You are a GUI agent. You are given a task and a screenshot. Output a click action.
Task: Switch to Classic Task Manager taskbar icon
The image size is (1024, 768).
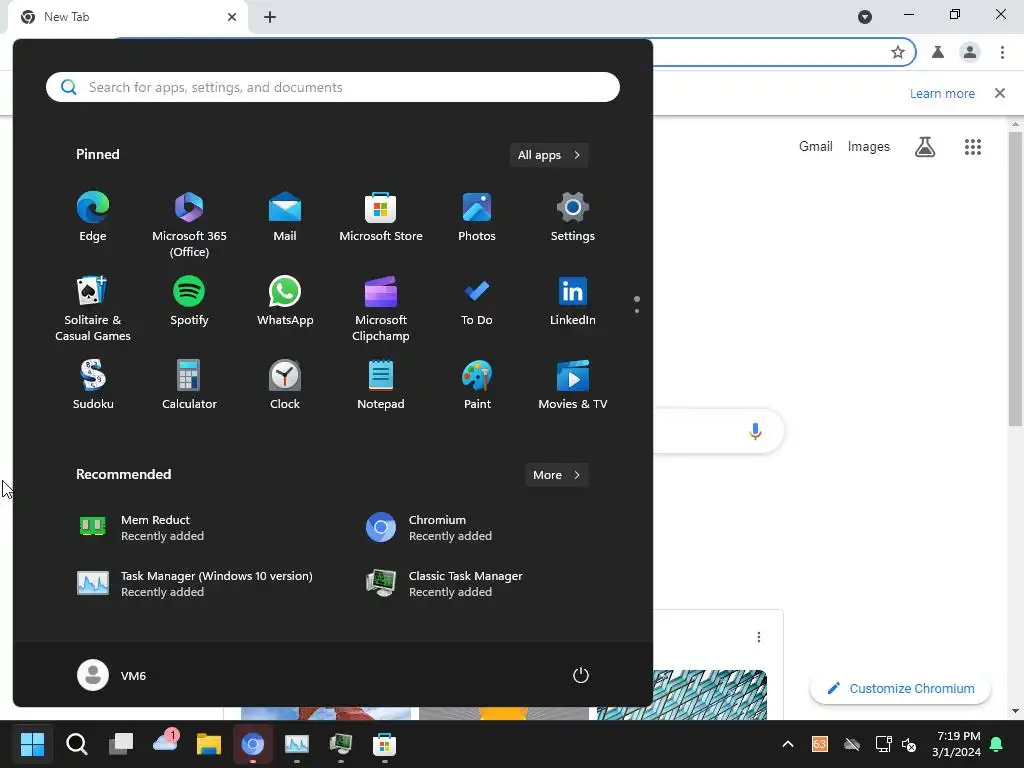(x=340, y=744)
